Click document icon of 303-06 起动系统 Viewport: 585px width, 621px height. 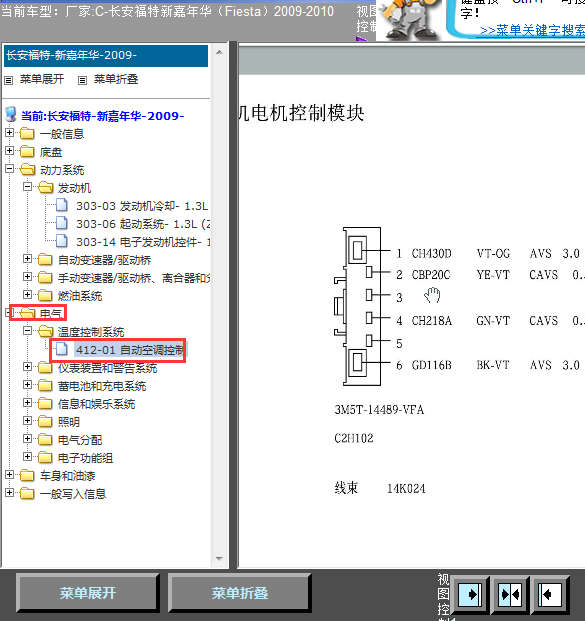pos(61,223)
